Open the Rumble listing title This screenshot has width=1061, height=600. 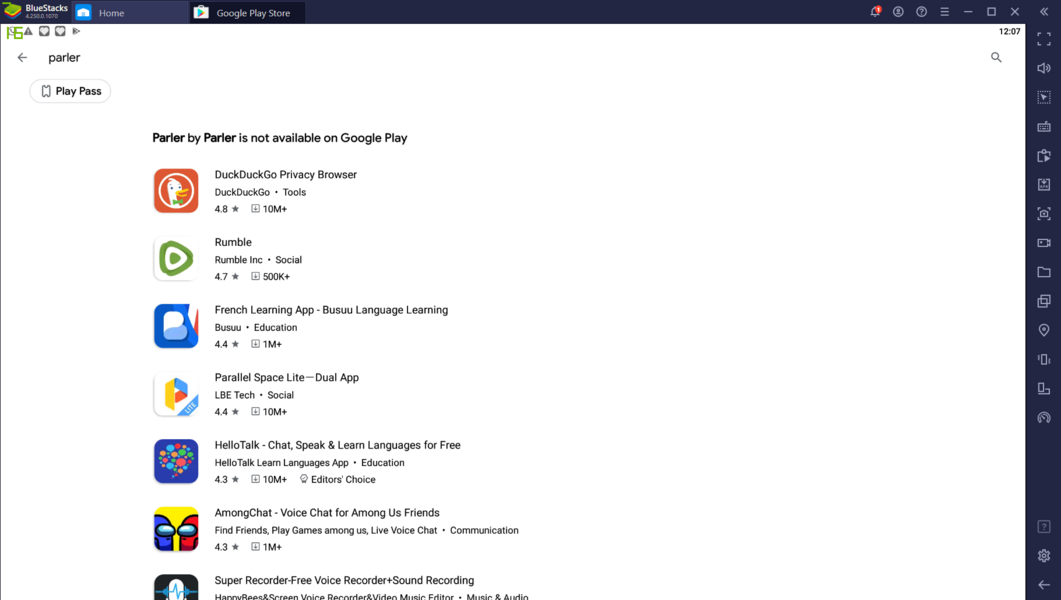pos(233,242)
